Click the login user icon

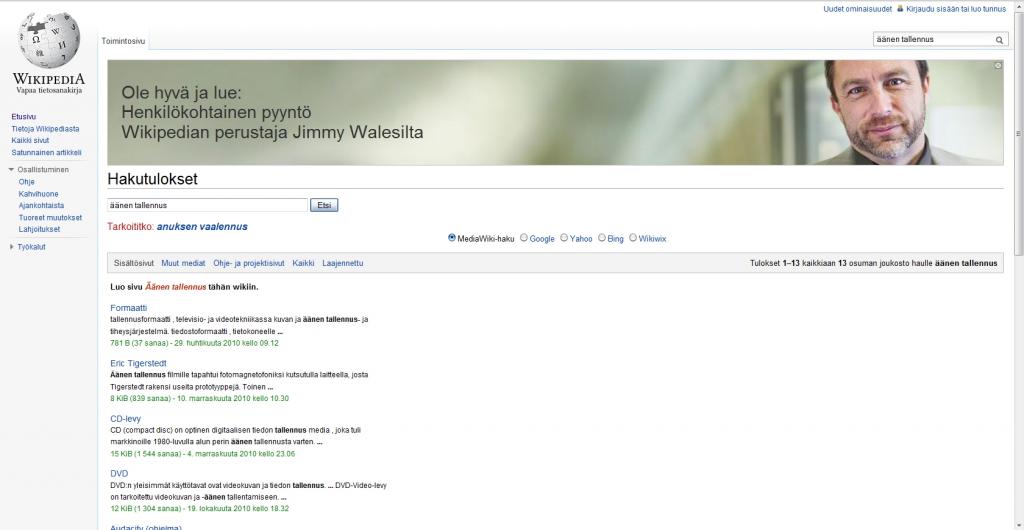point(900,9)
